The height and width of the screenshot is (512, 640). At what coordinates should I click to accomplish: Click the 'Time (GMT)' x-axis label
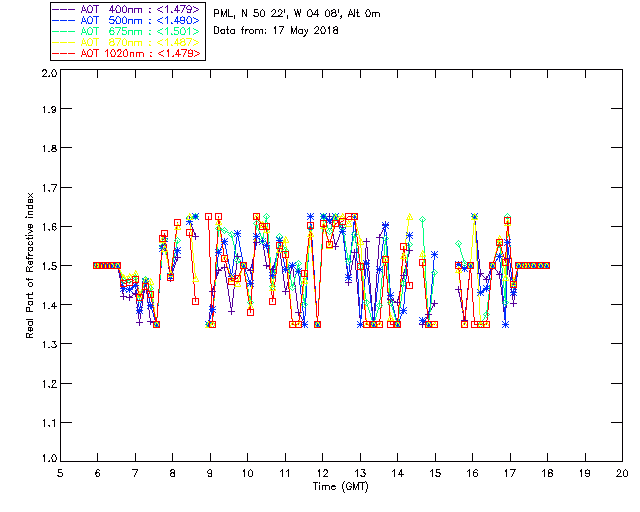pos(341,486)
